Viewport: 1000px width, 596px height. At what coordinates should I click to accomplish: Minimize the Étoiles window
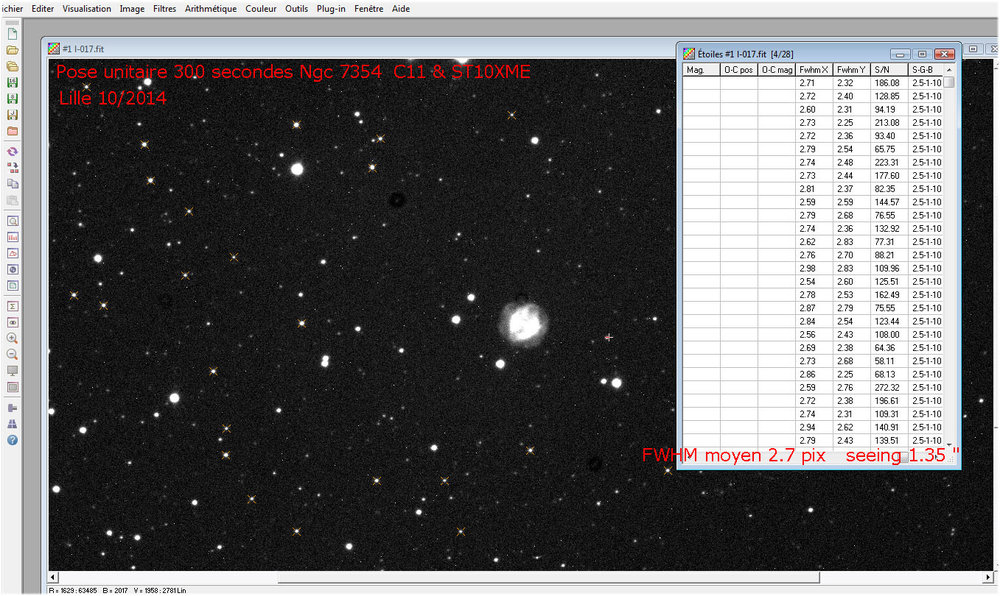900,54
